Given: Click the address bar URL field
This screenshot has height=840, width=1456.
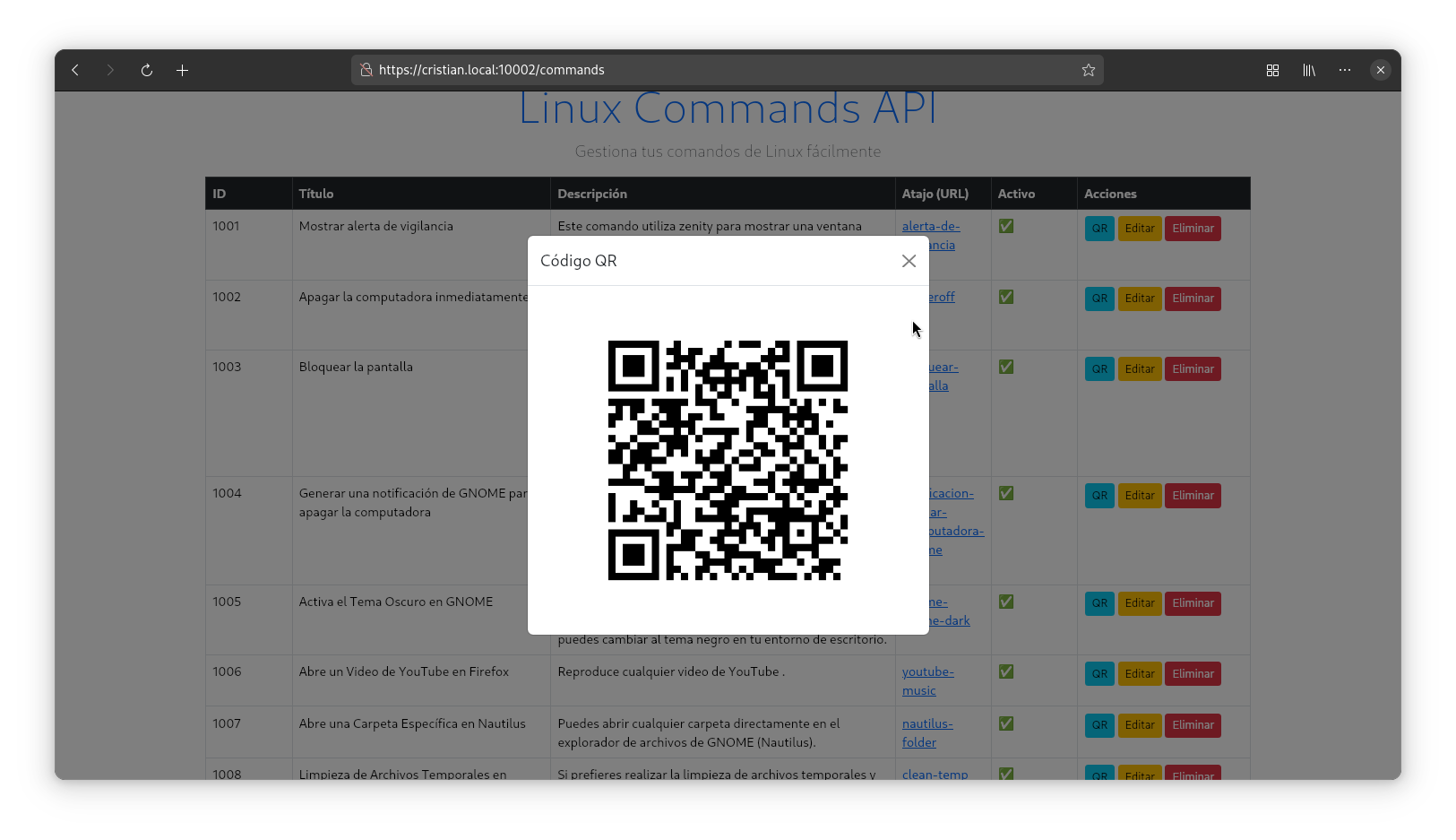Looking at the screenshot, I should click(x=717, y=70).
